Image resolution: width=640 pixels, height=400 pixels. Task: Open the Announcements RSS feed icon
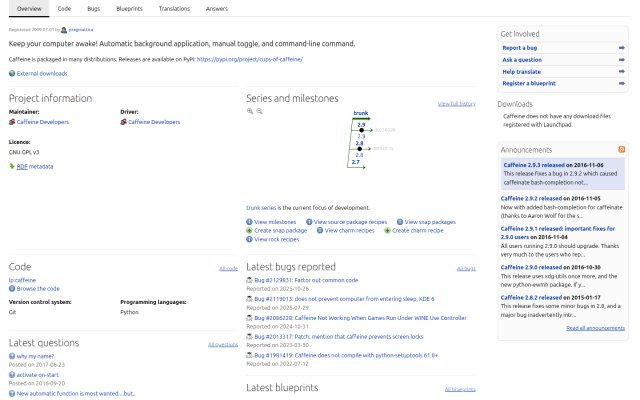coord(622,149)
